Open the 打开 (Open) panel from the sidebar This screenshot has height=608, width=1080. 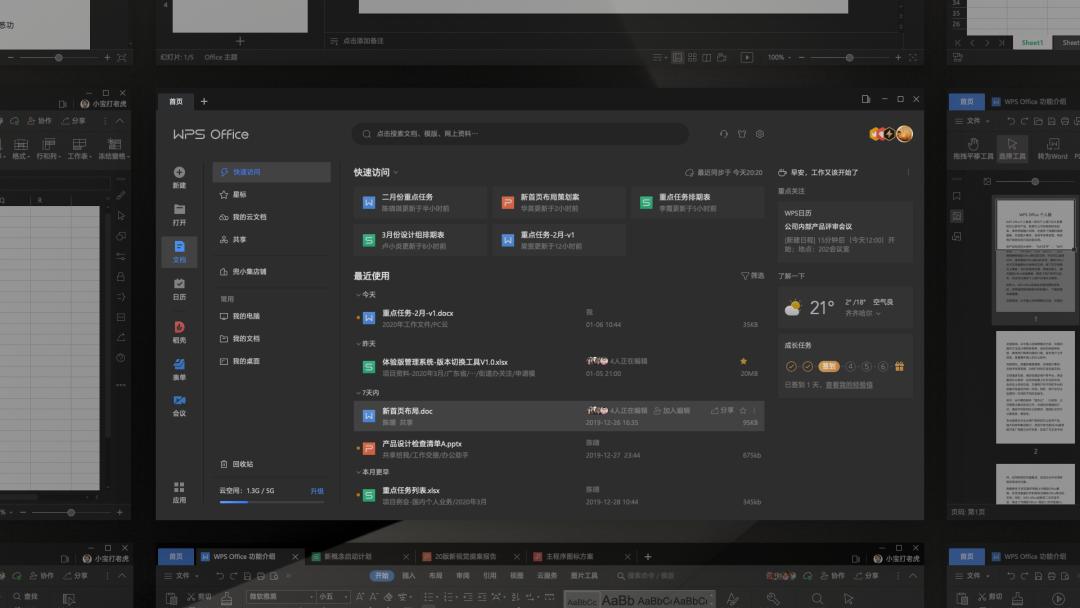(x=179, y=210)
